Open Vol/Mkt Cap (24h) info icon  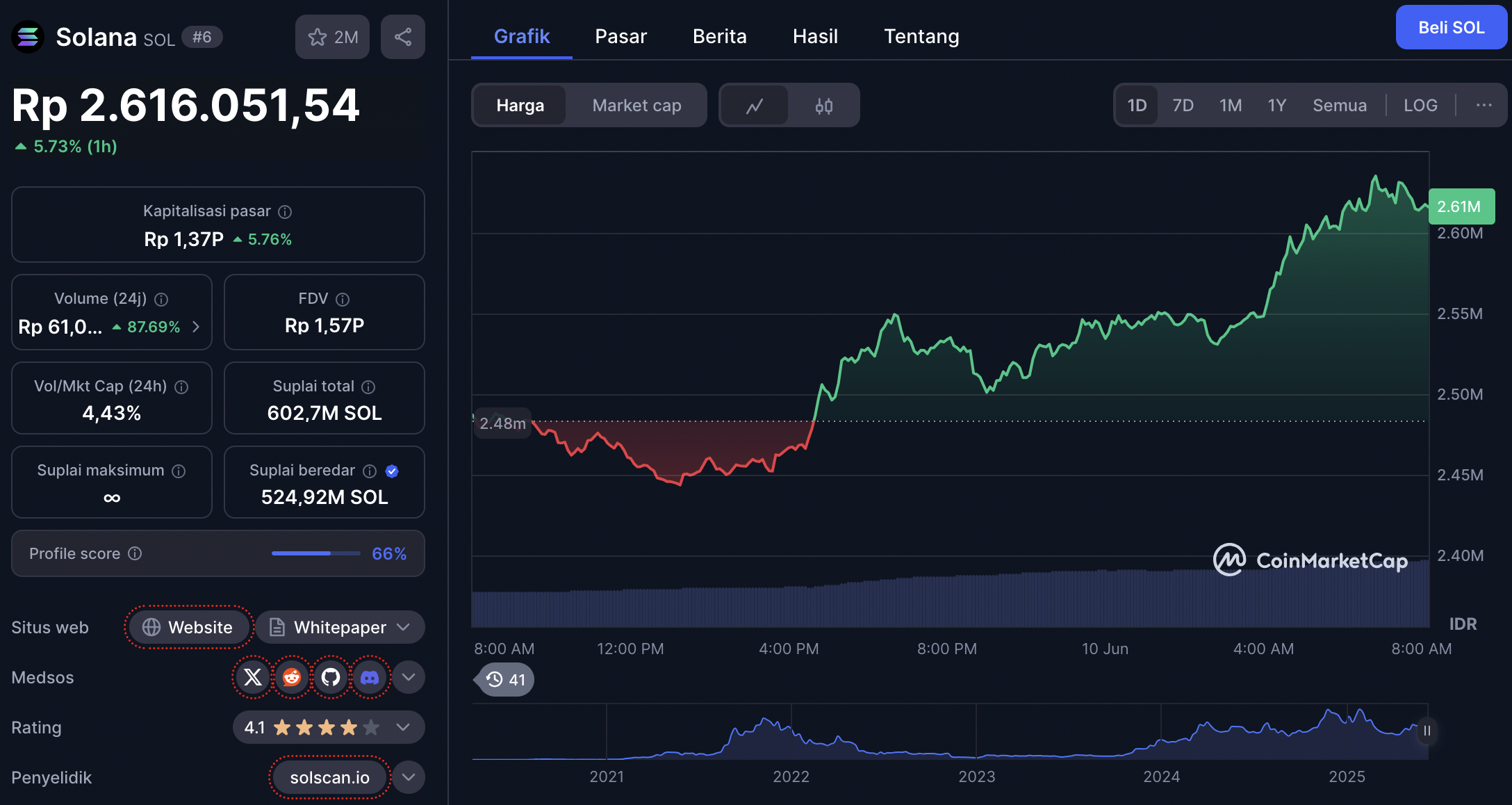[181, 387]
